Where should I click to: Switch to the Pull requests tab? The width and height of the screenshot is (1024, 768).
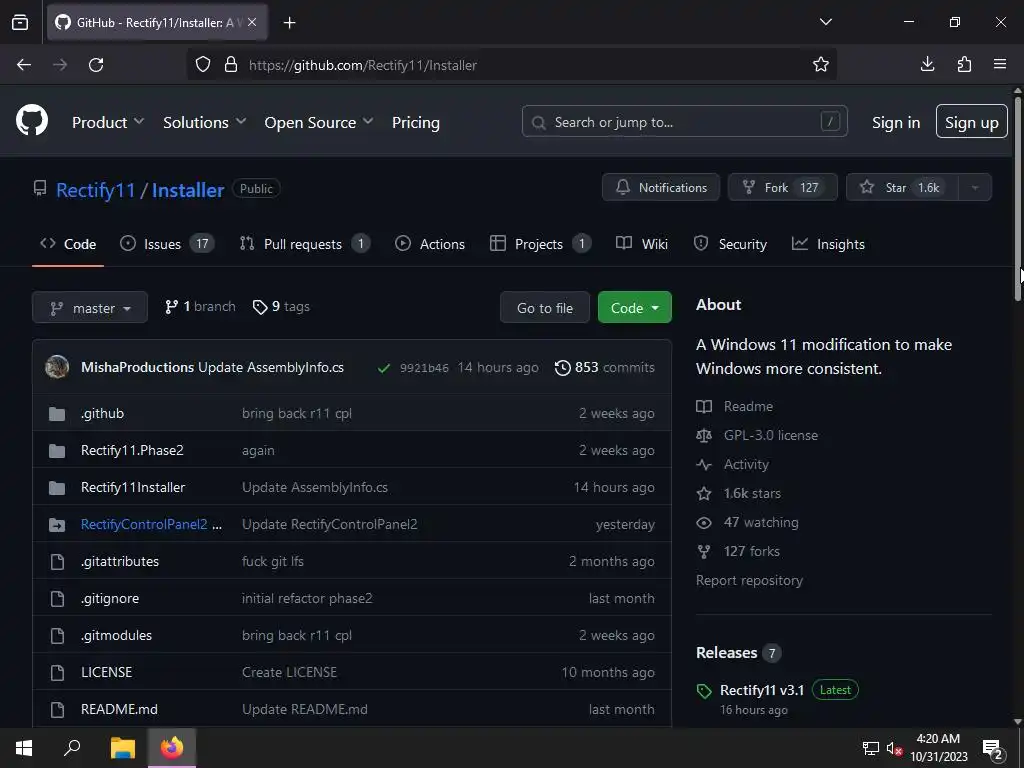coord(304,244)
